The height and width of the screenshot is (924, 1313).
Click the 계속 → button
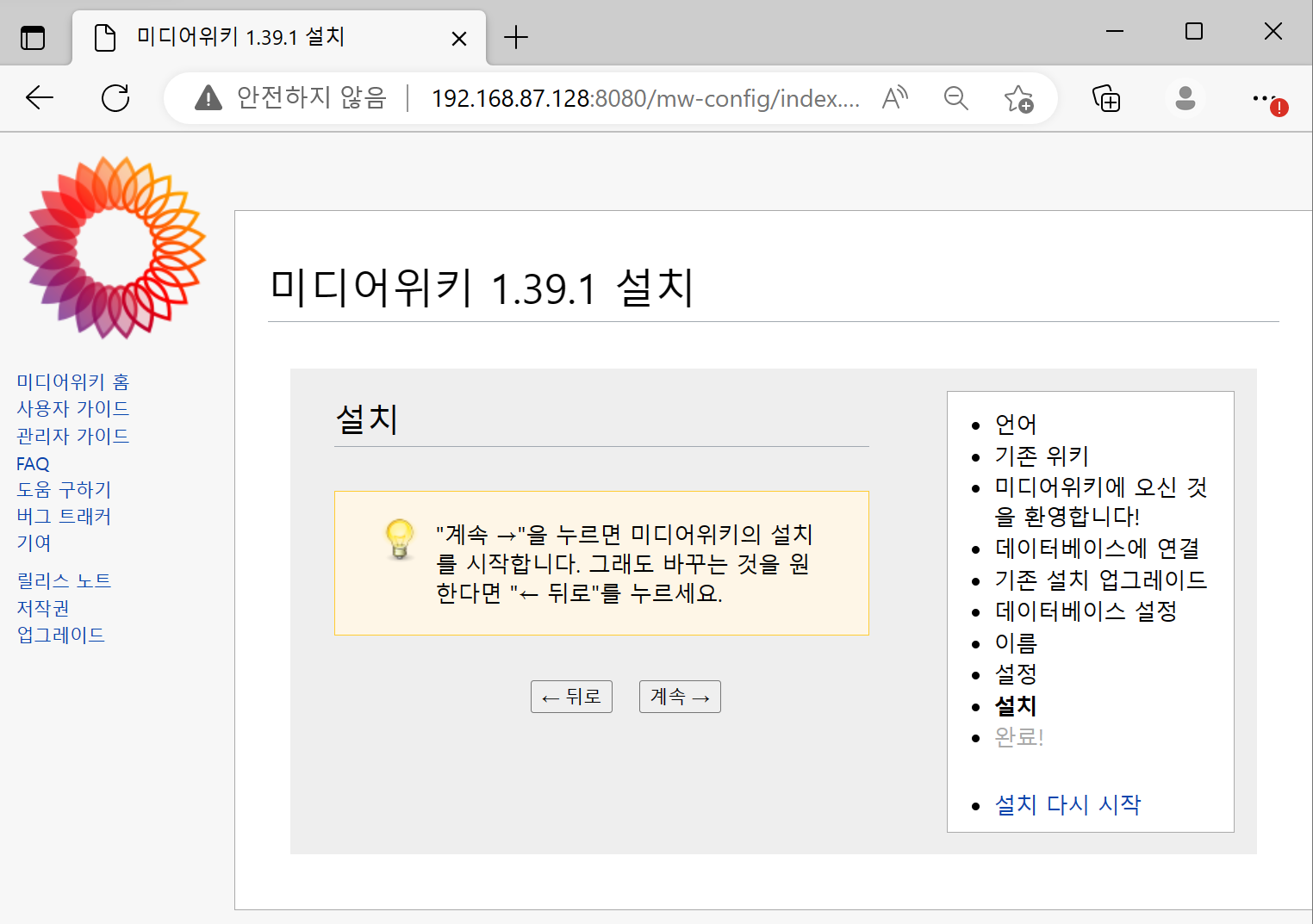(x=680, y=697)
